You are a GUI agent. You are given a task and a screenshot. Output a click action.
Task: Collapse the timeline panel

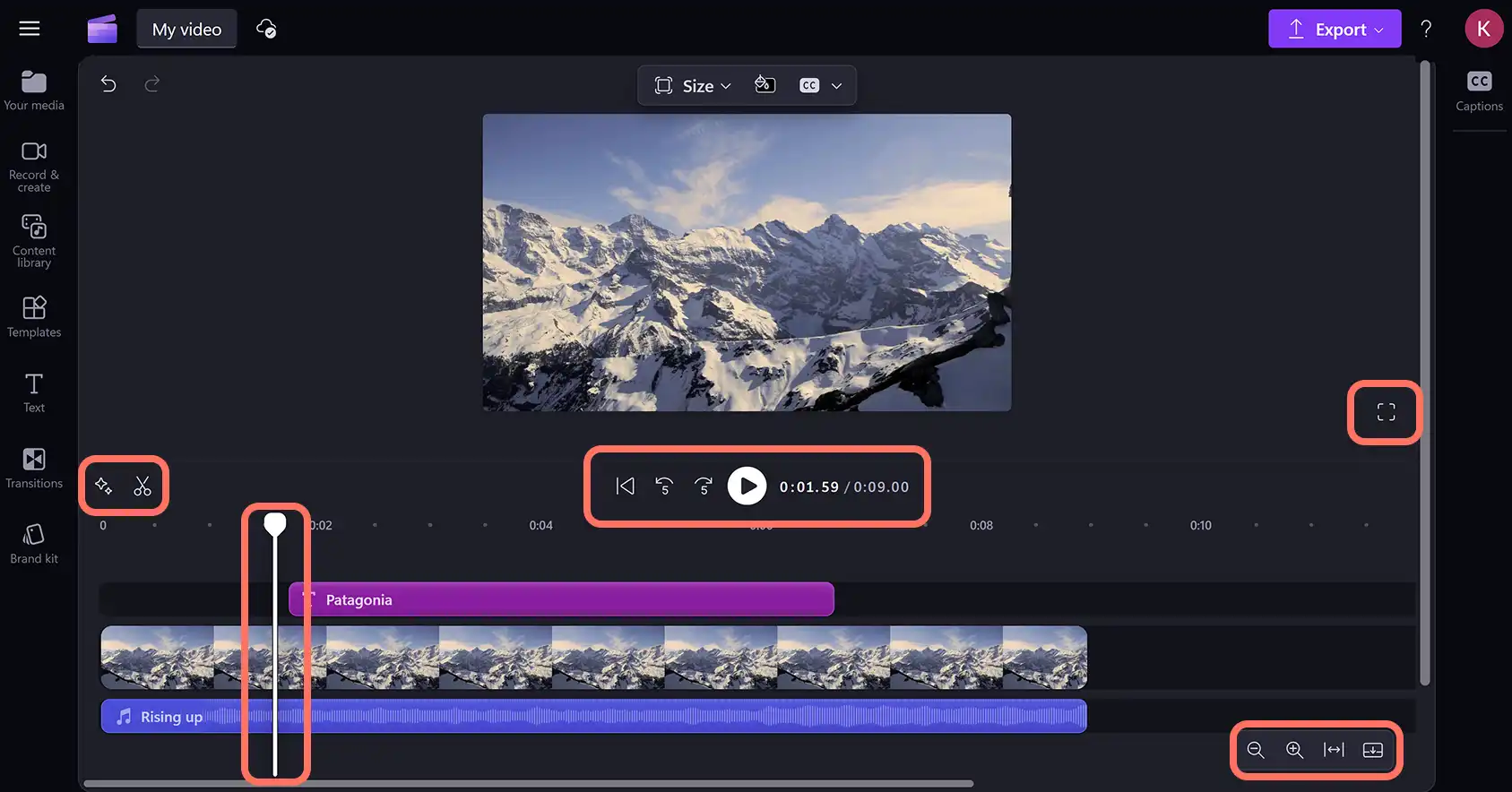point(1373,750)
